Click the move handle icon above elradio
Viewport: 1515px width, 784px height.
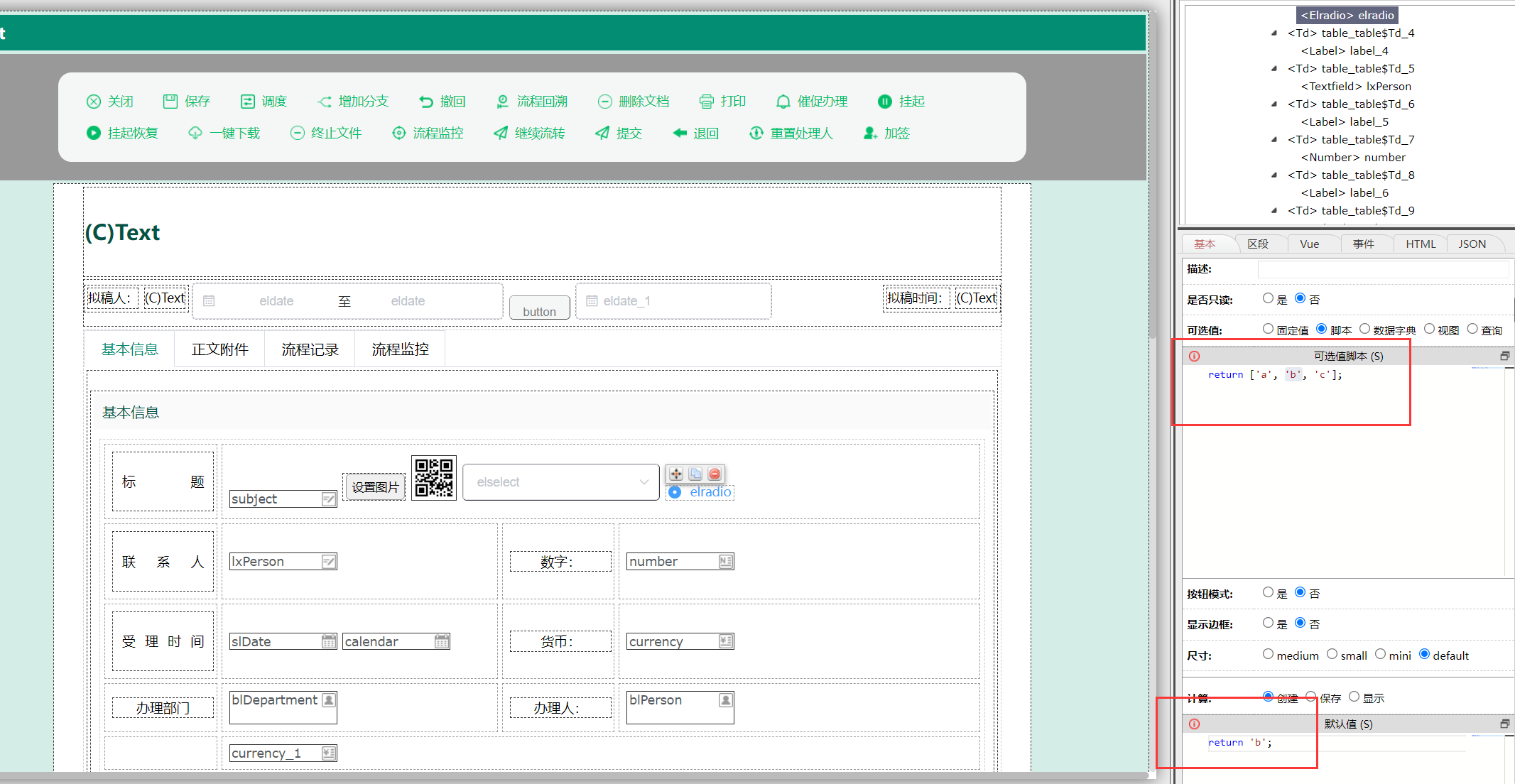pyautogui.click(x=675, y=474)
